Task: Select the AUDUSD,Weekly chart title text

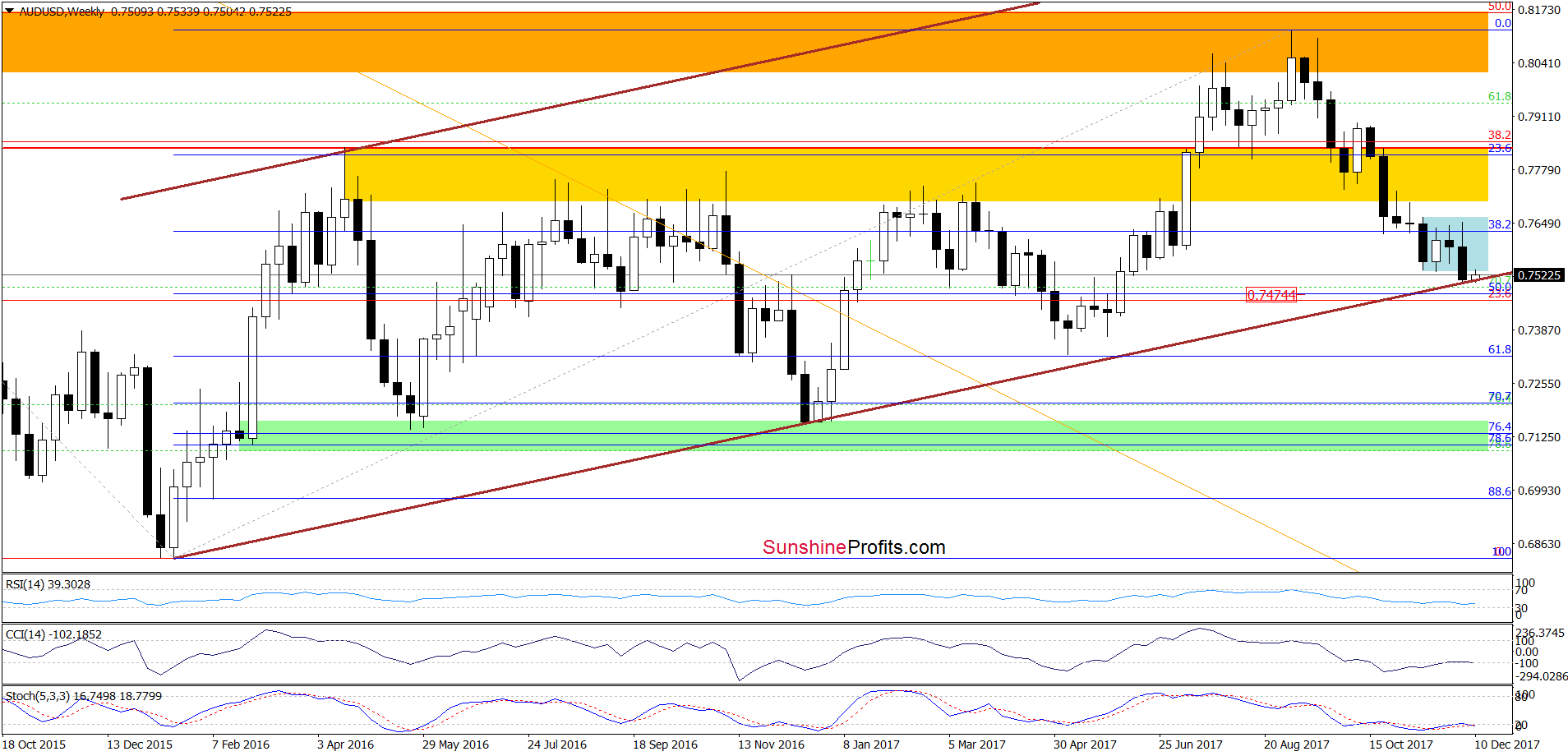Action: pyautogui.click(x=62, y=12)
